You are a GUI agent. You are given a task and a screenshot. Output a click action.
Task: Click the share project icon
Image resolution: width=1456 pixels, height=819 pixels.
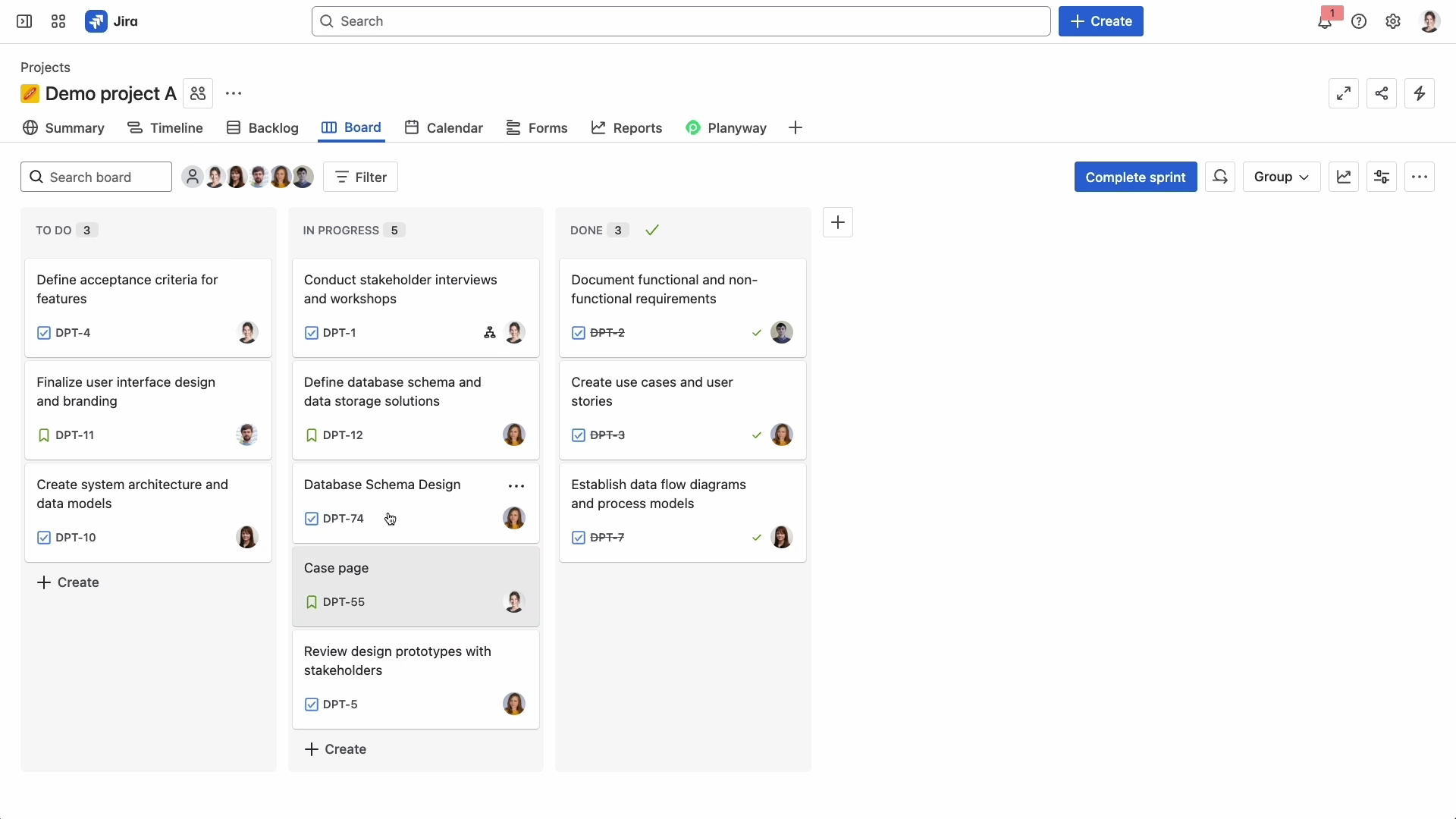tap(1381, 93)
